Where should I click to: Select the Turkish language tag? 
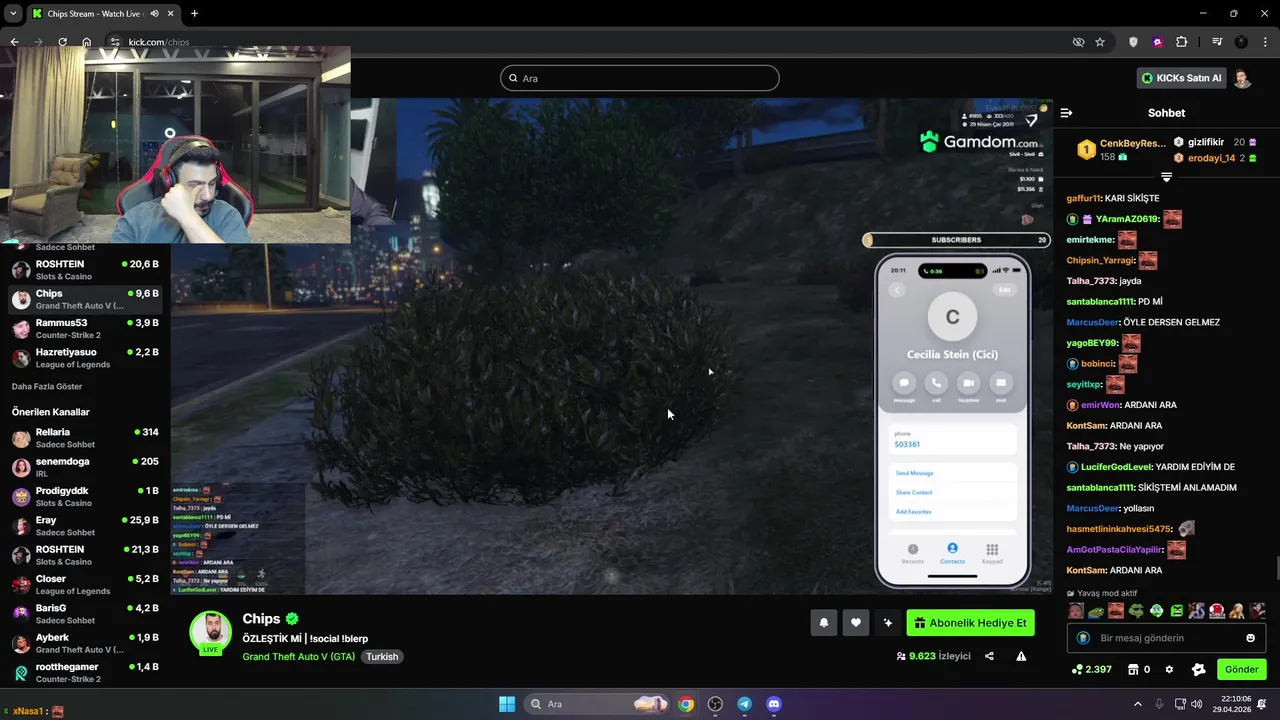(382, 657)
